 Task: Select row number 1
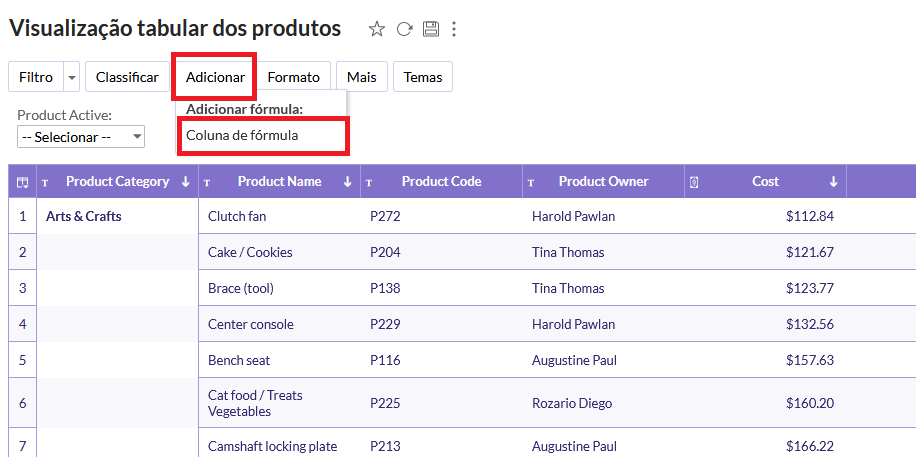click(22, 217)
